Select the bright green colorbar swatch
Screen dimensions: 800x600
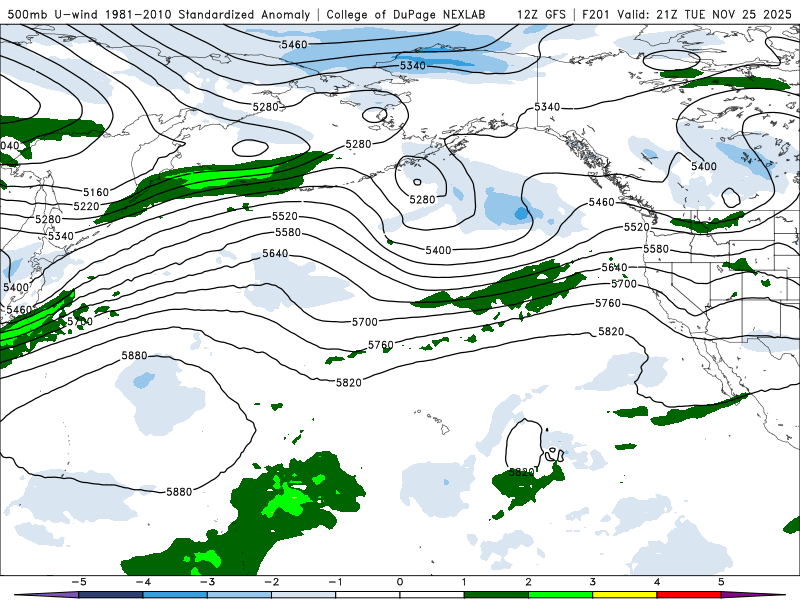click(x=560, y=595)
